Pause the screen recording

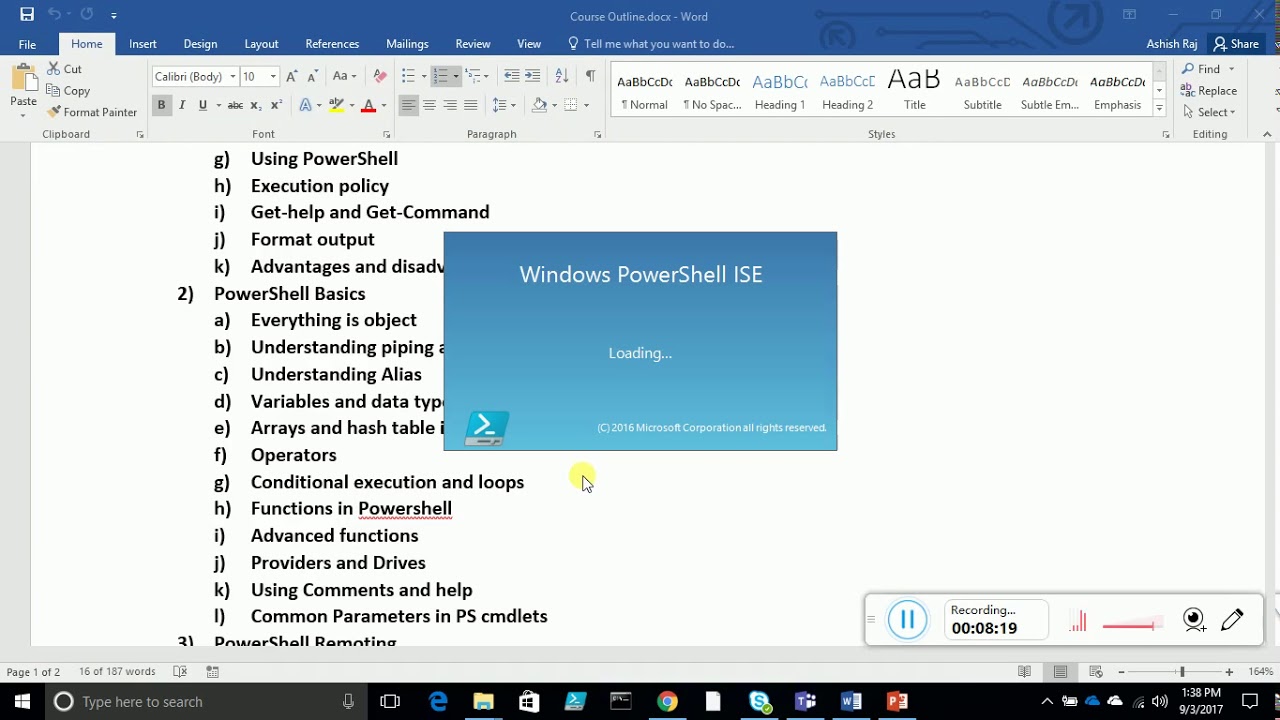coord(908,620)
